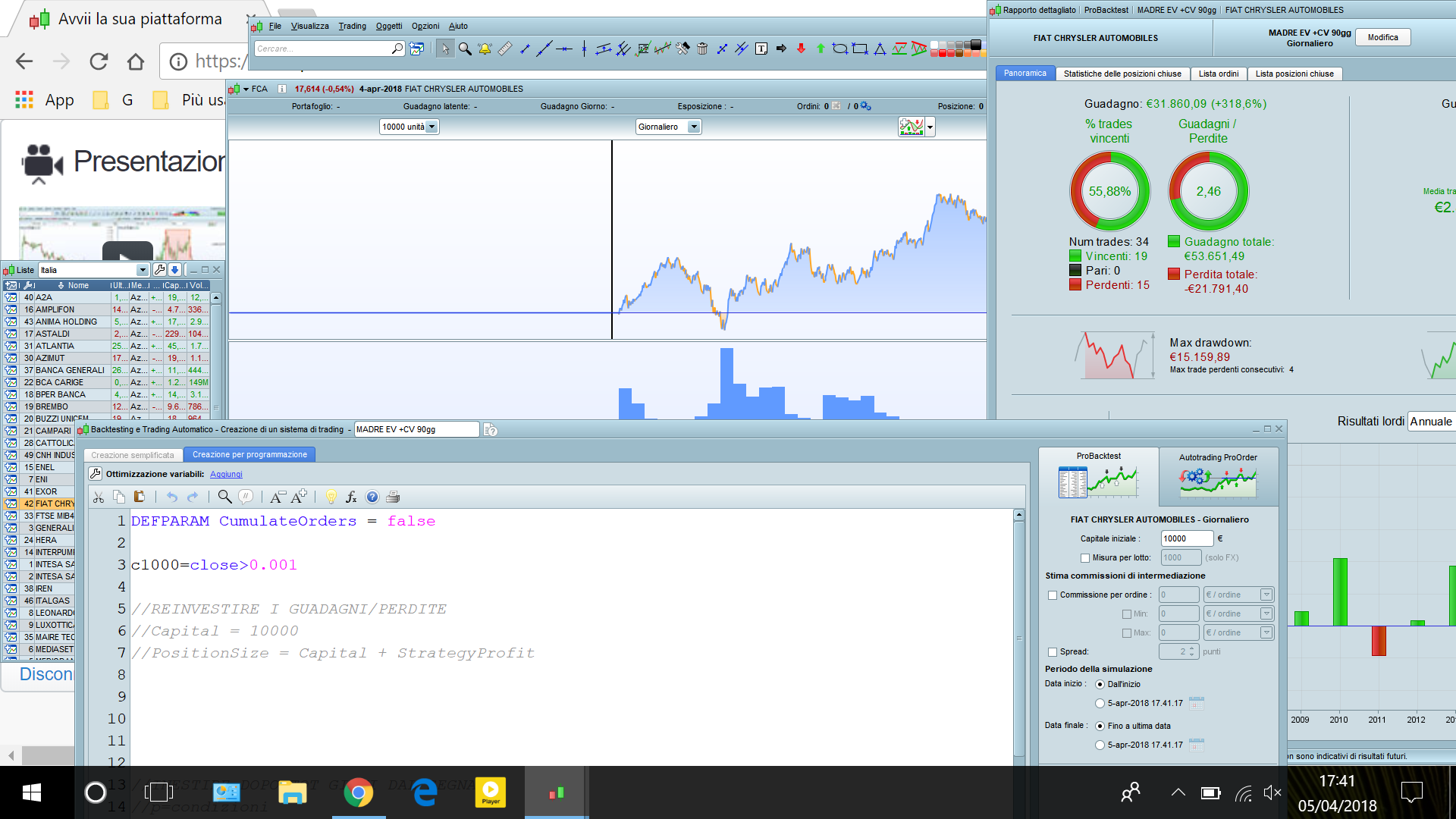Click the red down arrow tool
Viewport: 1456px width, 819px height.
801,49
